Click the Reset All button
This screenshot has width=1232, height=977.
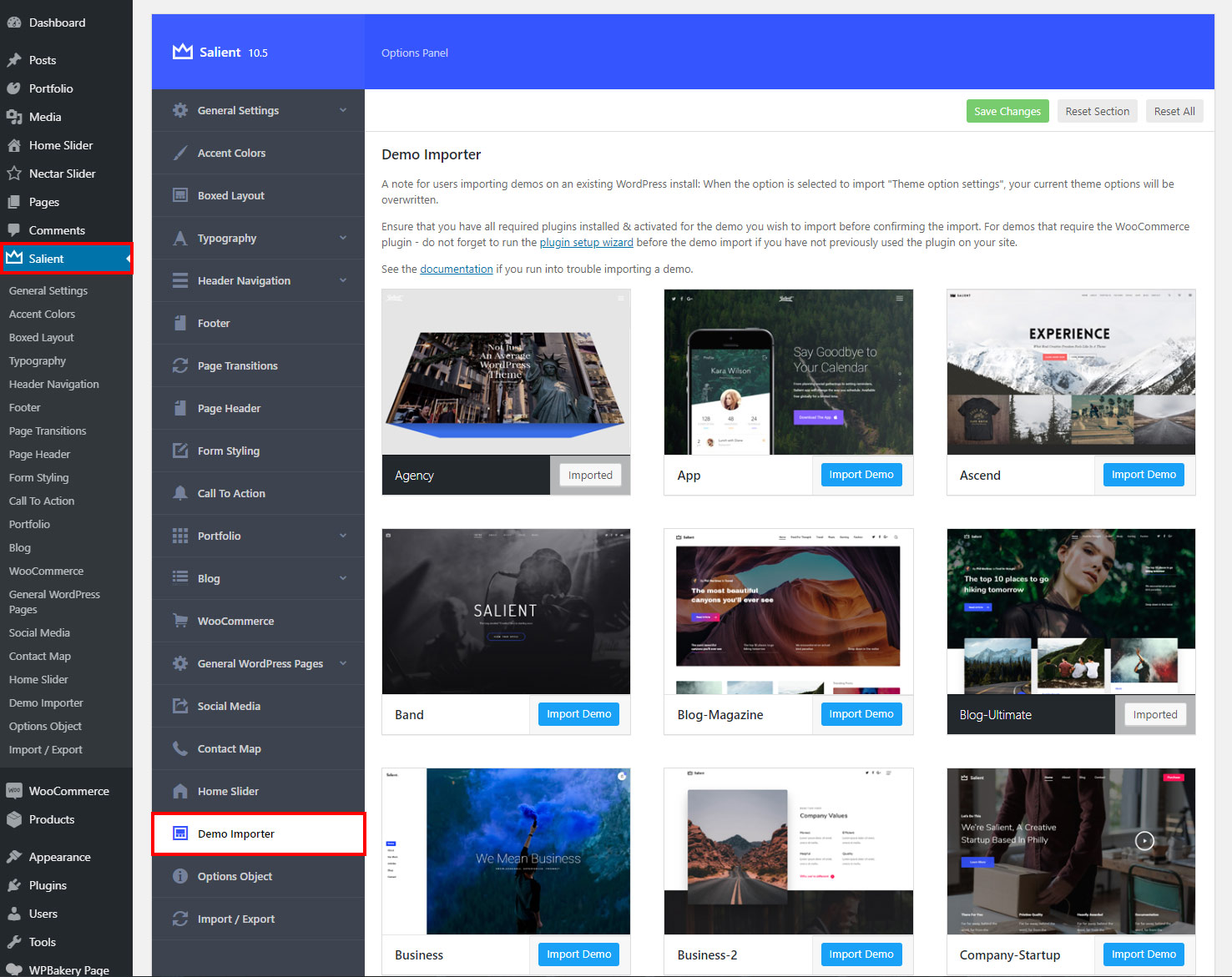[1174, 111]
